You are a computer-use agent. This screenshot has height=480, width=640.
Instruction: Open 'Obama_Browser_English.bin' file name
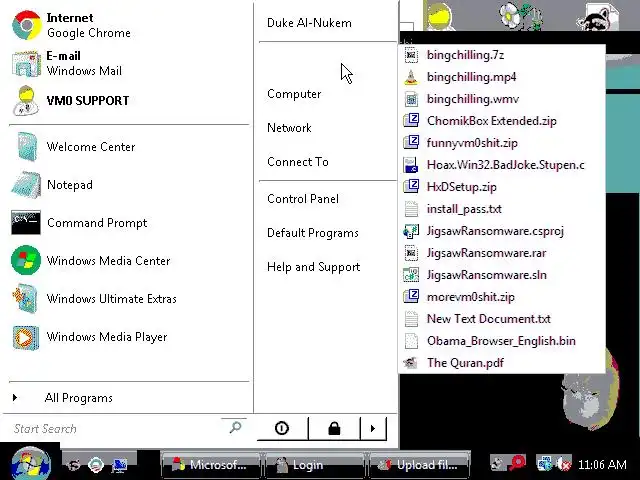click(x=501, y=341)
